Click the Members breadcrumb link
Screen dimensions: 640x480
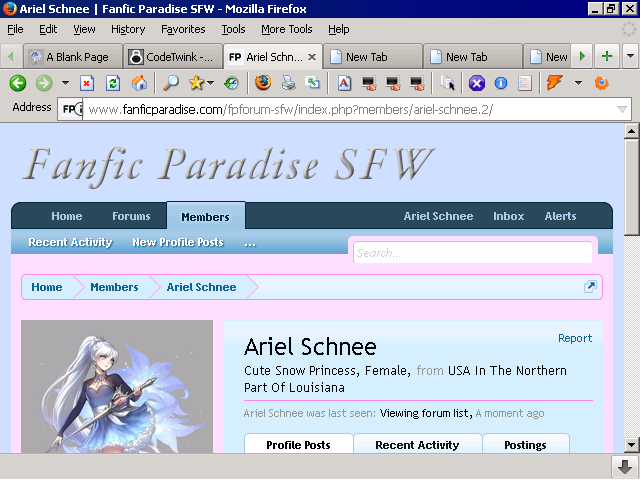(x=114, y=287)
